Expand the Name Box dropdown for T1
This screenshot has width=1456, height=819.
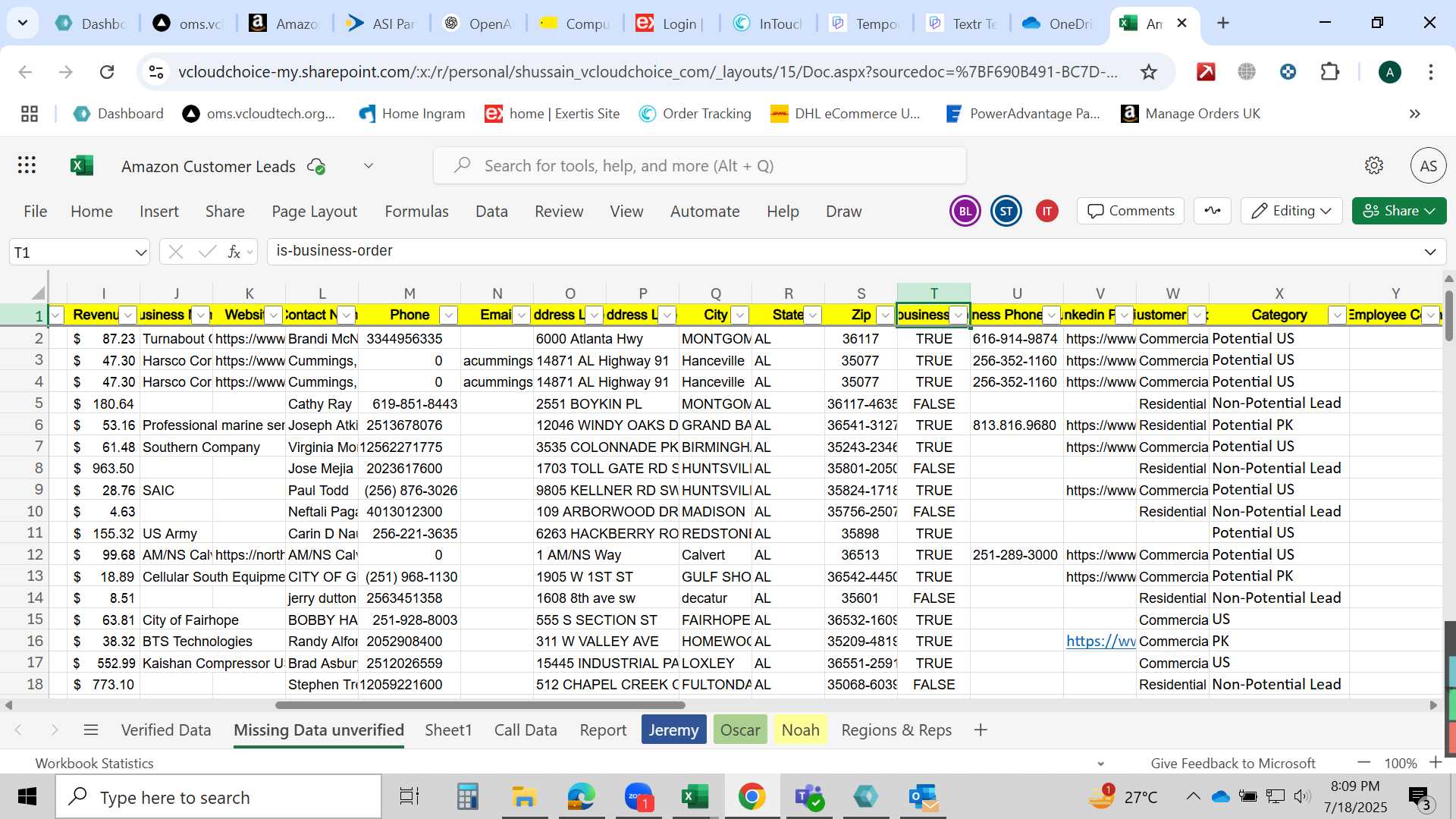point(140,253)
